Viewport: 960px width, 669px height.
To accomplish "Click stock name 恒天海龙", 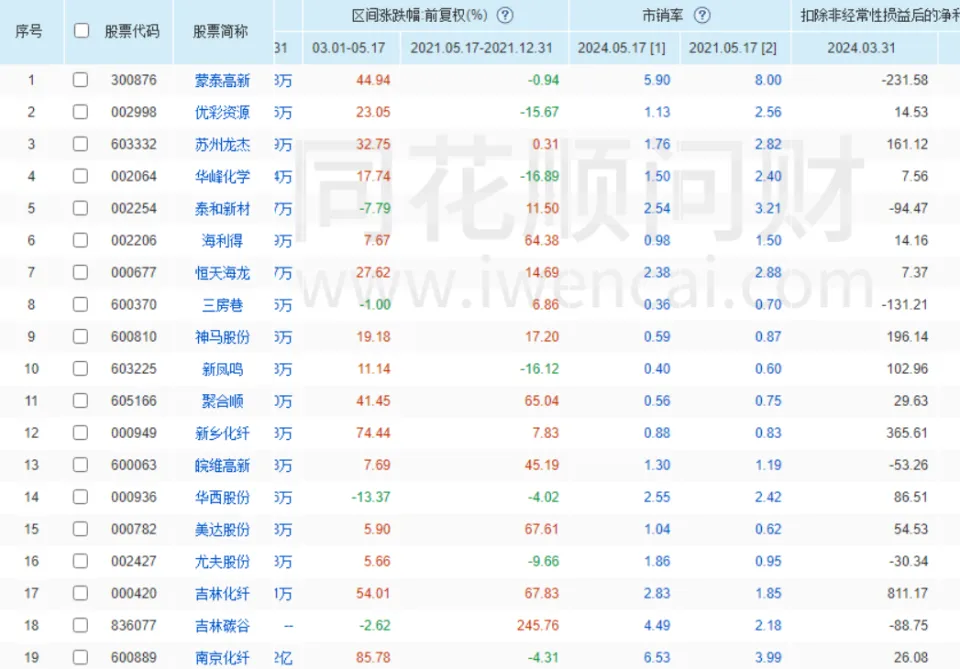I will tap(222, 272).
